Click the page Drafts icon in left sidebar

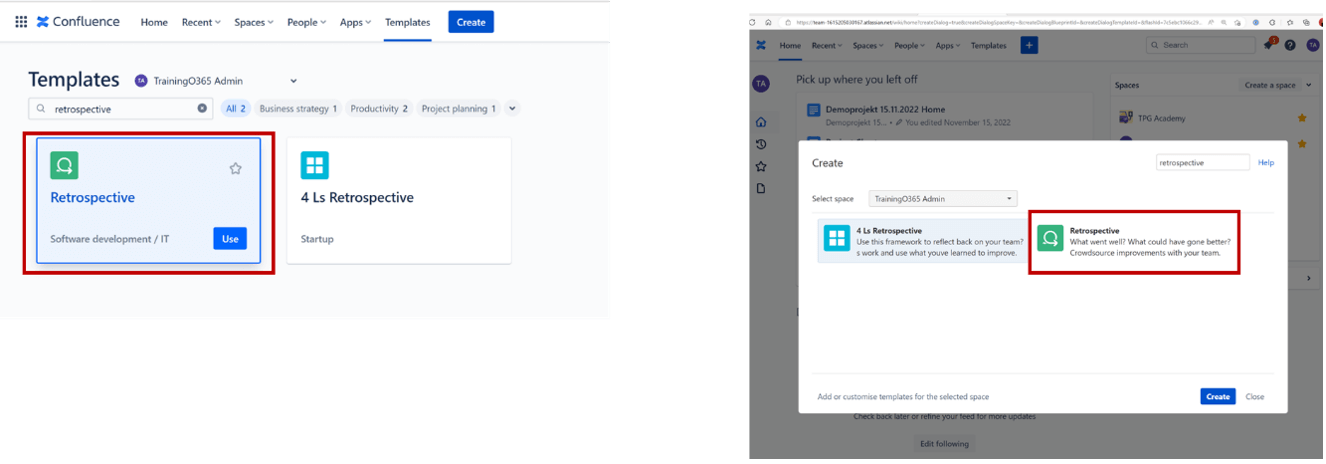pyautogui.click(x=761, y=188)
